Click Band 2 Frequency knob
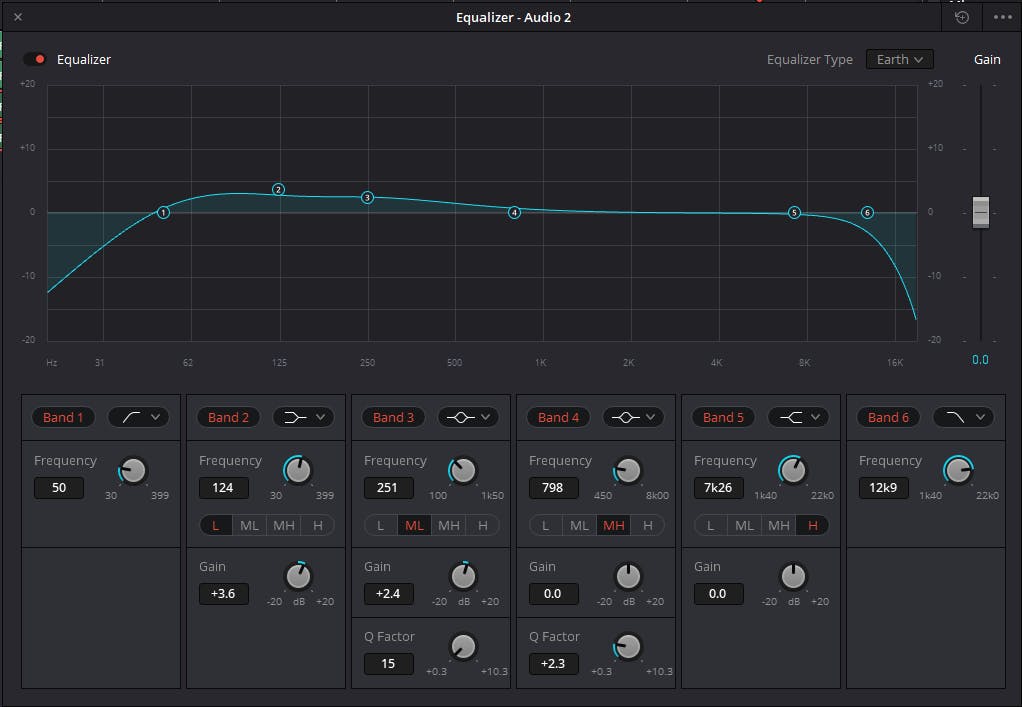Image resolution: width=1022 pixels, height=707 pixels. tap(298, 470)
